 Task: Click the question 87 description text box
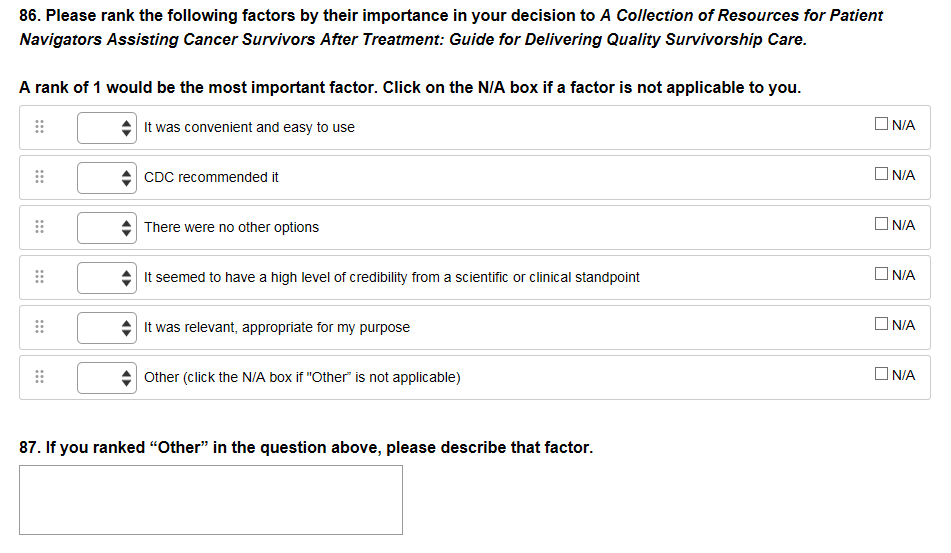[211, 499]
